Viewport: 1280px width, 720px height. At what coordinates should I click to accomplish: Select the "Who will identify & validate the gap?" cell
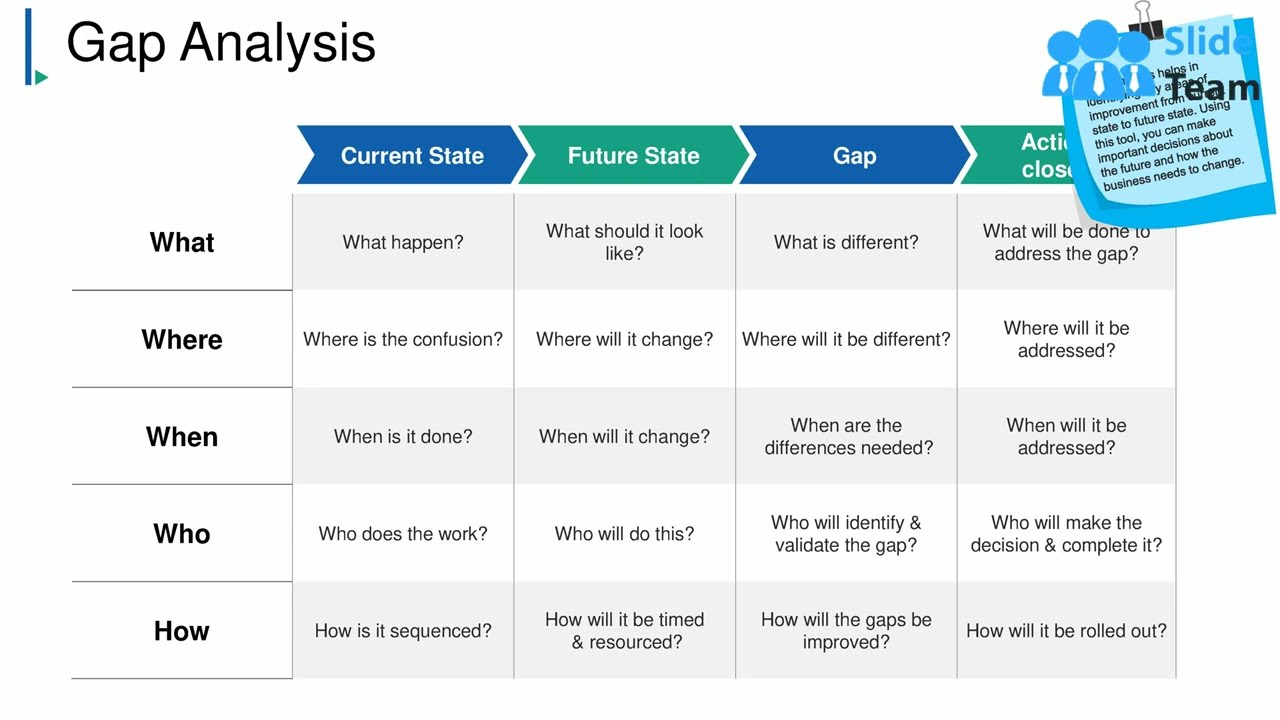click(x=846, y=534)
